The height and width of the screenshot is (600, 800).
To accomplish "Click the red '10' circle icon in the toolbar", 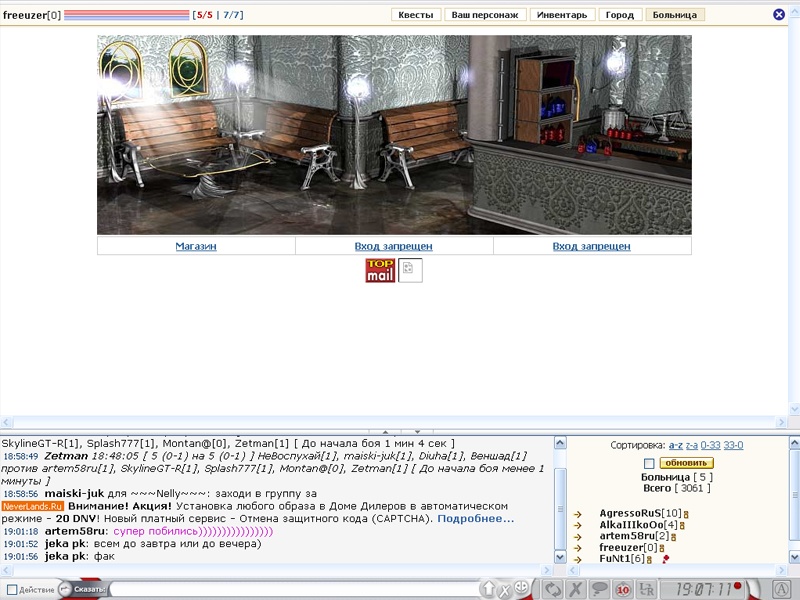I will [623, 590].
